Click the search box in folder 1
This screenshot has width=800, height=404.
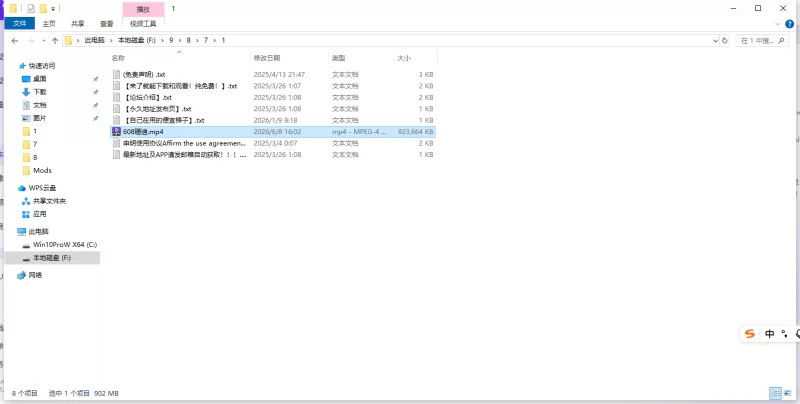762,41
